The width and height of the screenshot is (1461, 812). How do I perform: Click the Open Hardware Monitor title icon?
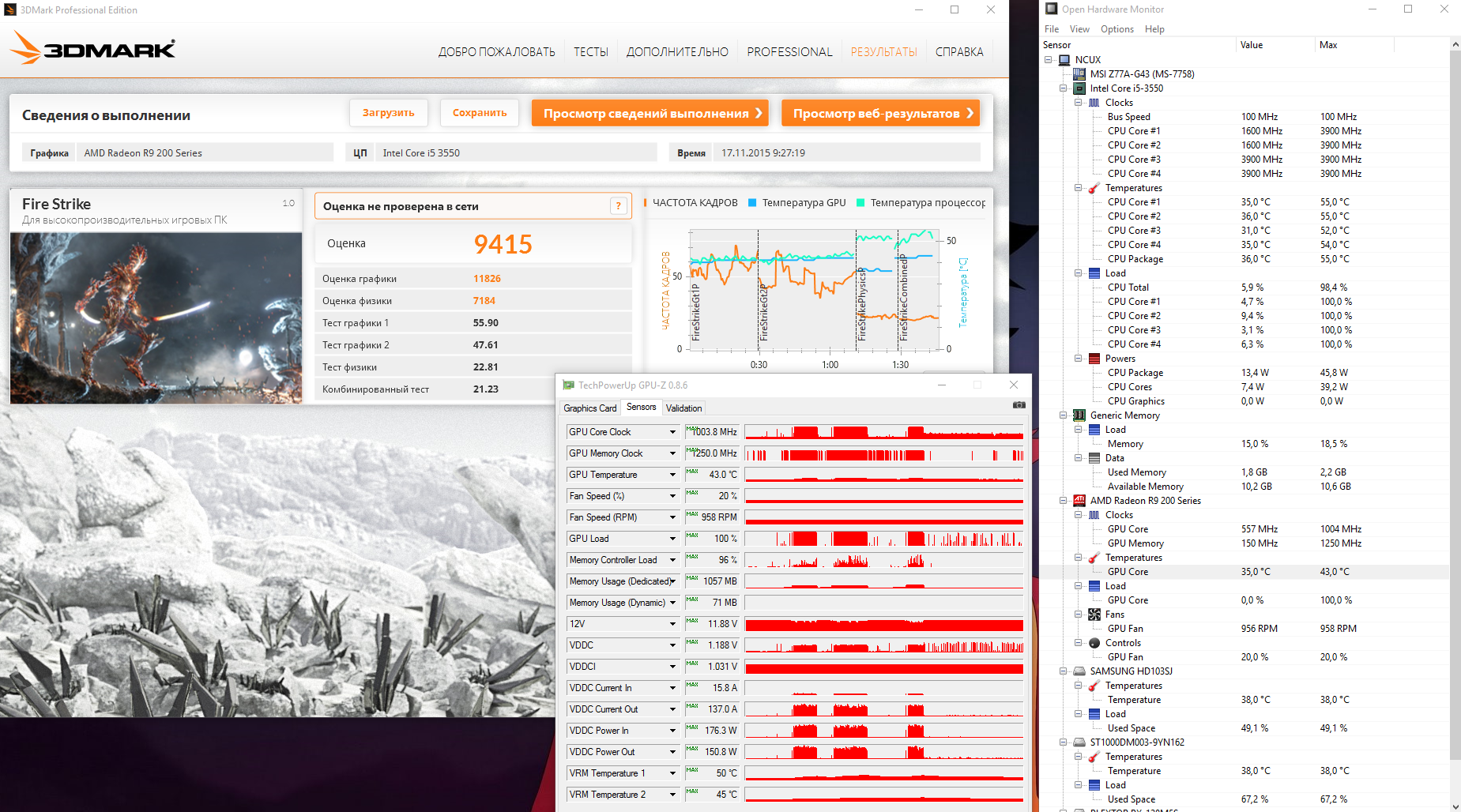click(1052, 9)
